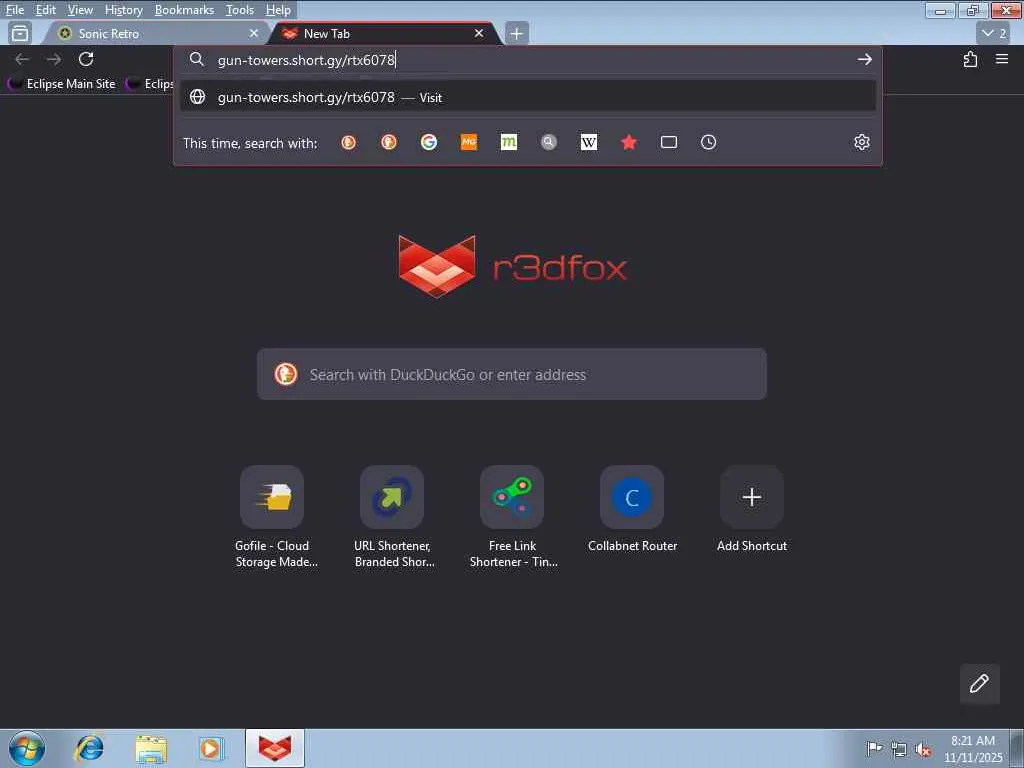The height and width of the screenshot is (768, 1024).
Task: Click the Go arrow in the address bar
Action: [x=865, y=59]
